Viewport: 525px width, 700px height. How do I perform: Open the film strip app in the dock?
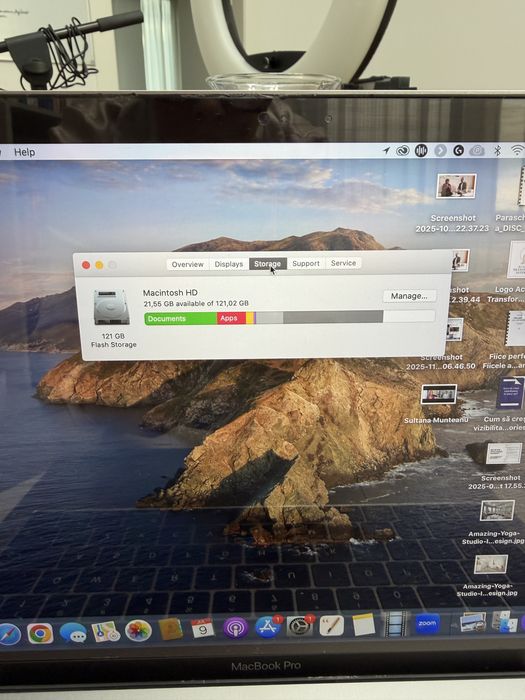tap(395, 623)
